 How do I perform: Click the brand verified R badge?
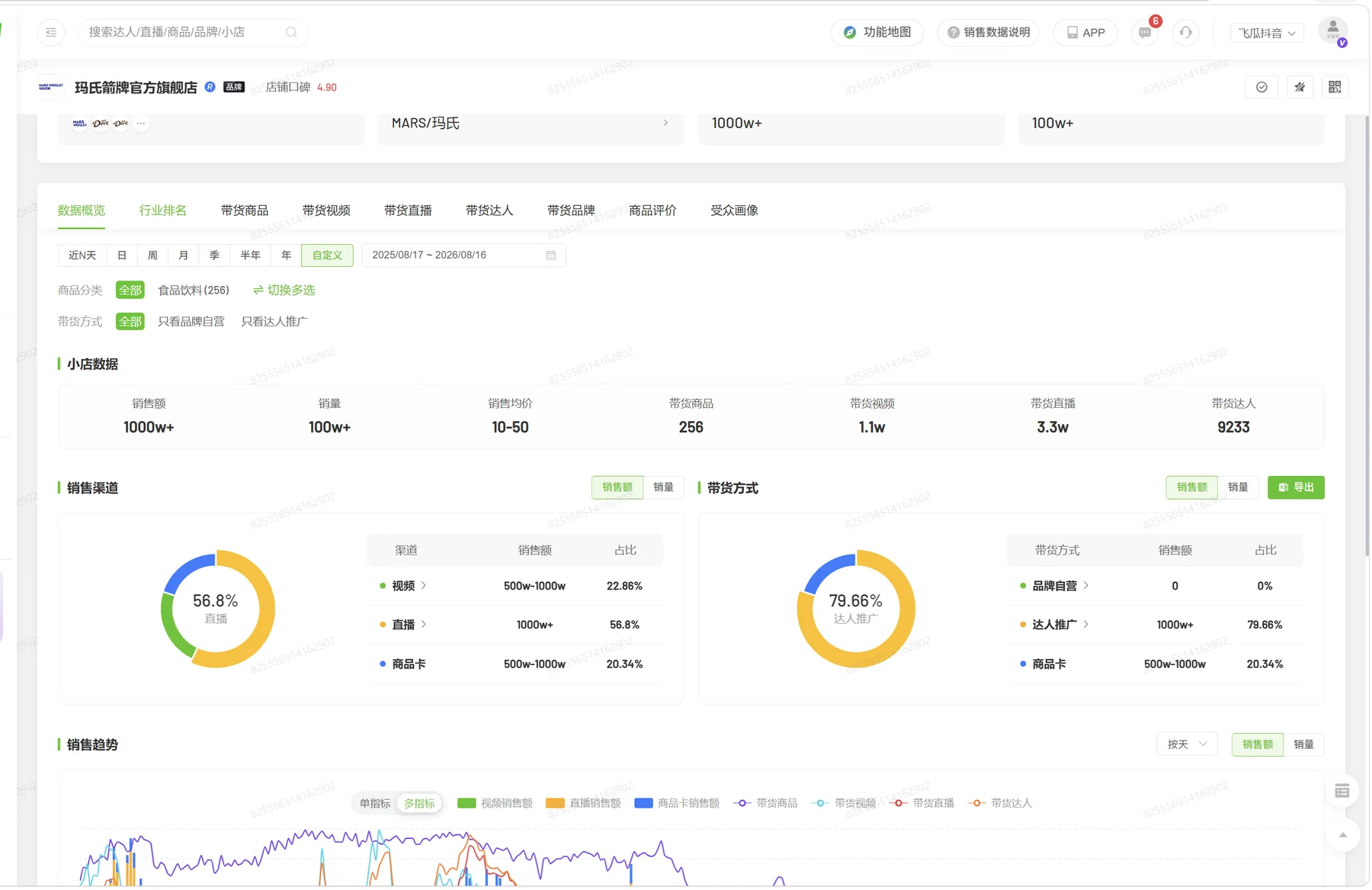coord(210,87)
